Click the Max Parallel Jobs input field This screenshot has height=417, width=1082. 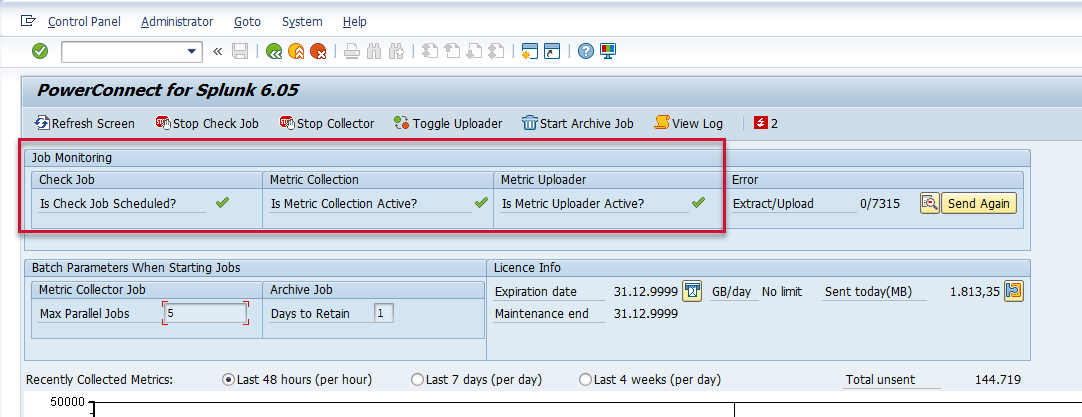[205, 313]
